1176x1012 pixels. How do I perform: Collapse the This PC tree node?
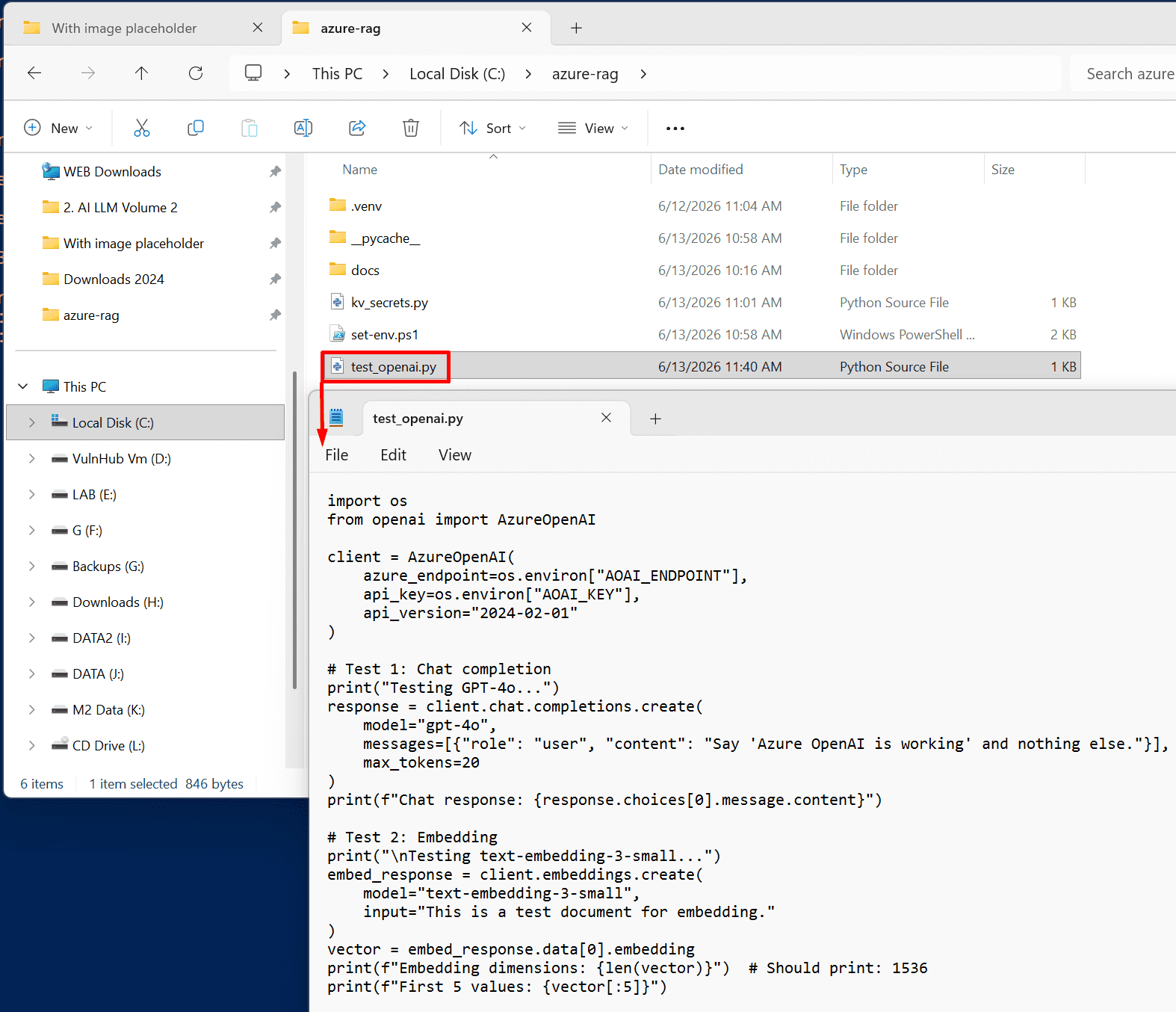pos(23,386)
